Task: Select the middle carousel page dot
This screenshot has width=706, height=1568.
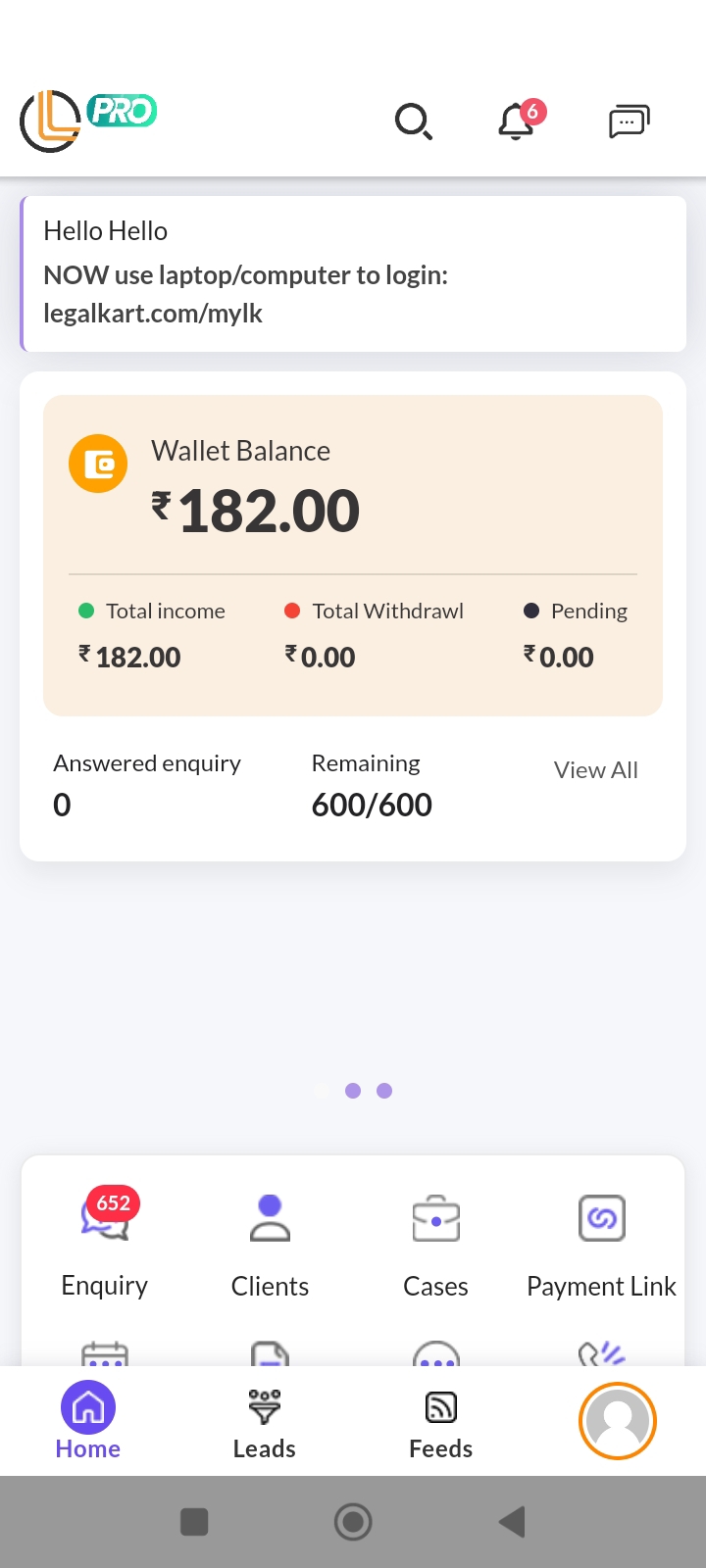Action: pyautogui.click(x=353, y=1091)
